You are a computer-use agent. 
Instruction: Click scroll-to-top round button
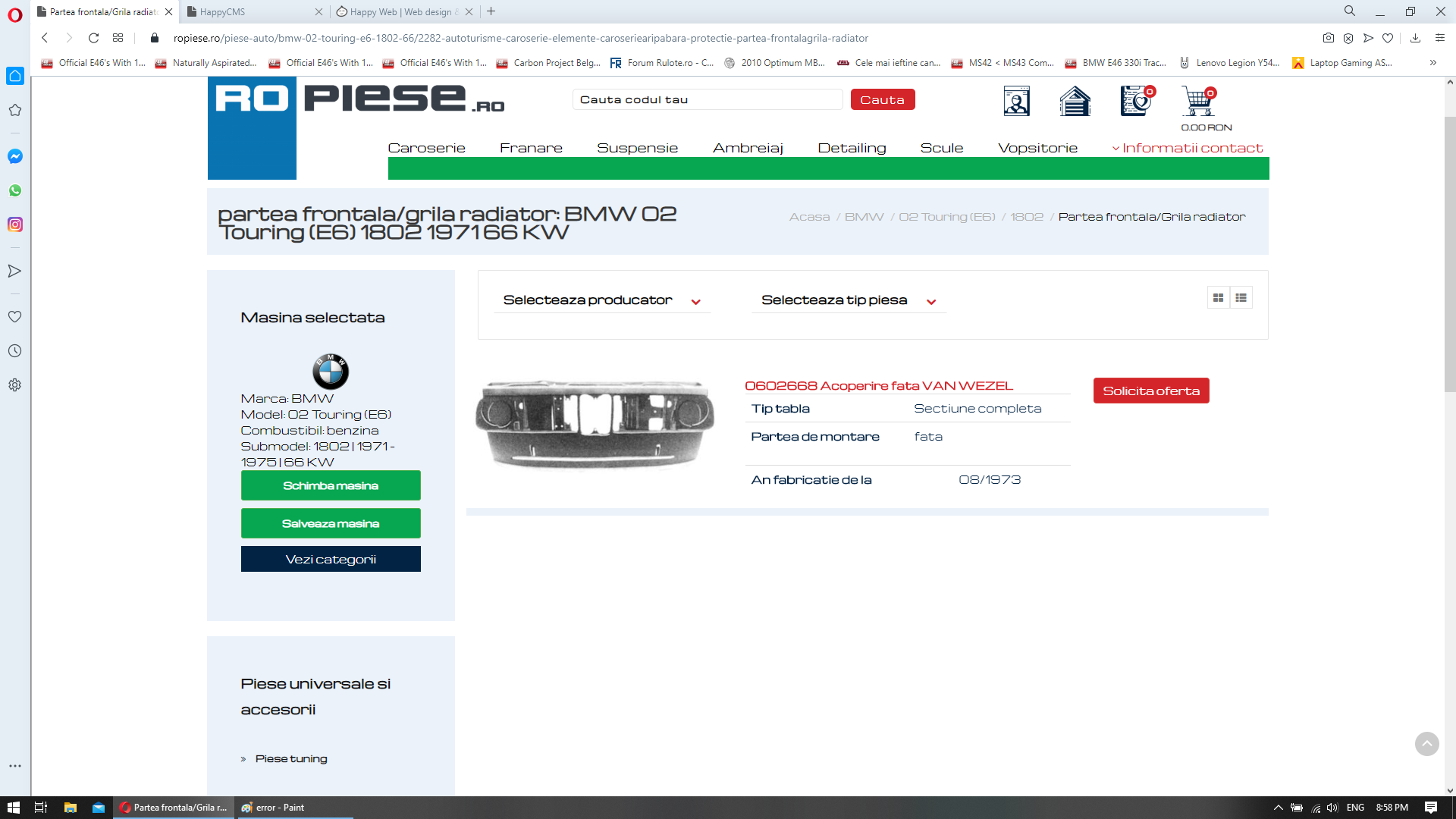1426,744
